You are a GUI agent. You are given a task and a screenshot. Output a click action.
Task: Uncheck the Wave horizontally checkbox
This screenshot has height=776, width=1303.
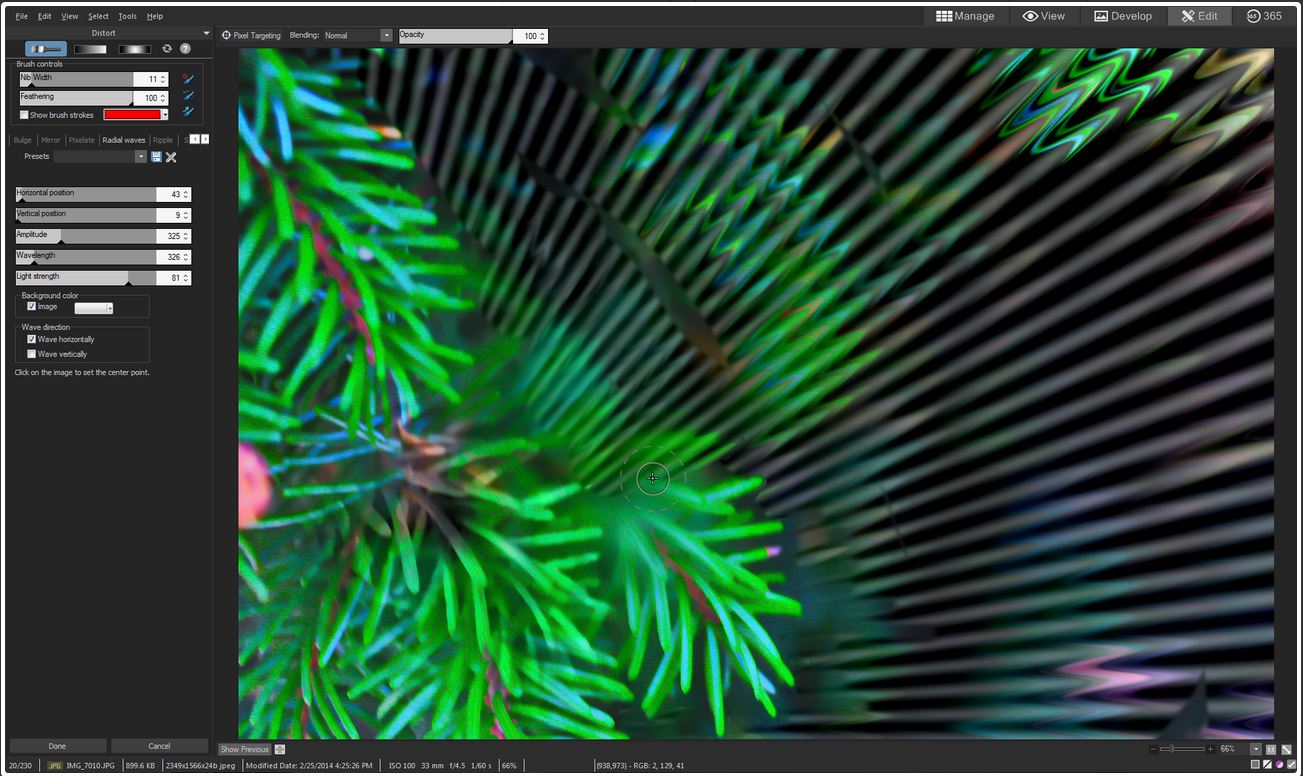coord(32,339)
